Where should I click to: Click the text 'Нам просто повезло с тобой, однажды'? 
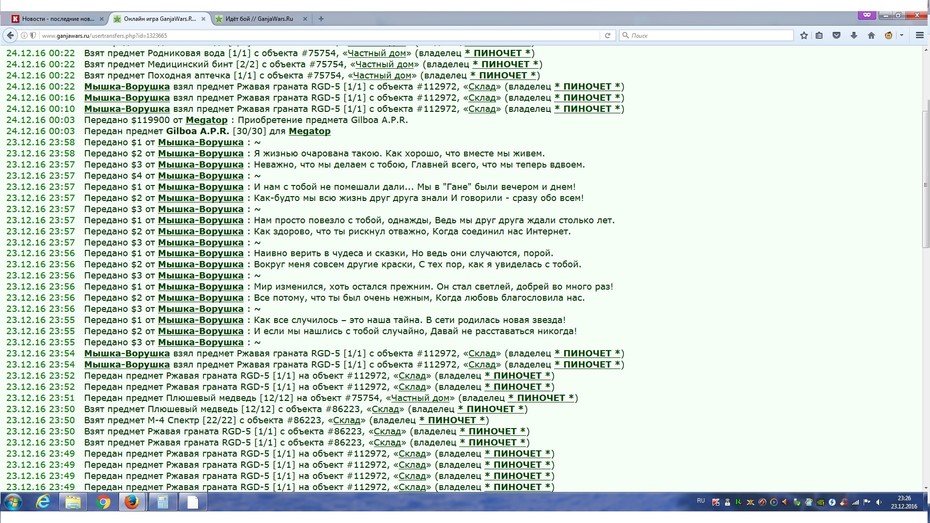click(x=340, y=220)
